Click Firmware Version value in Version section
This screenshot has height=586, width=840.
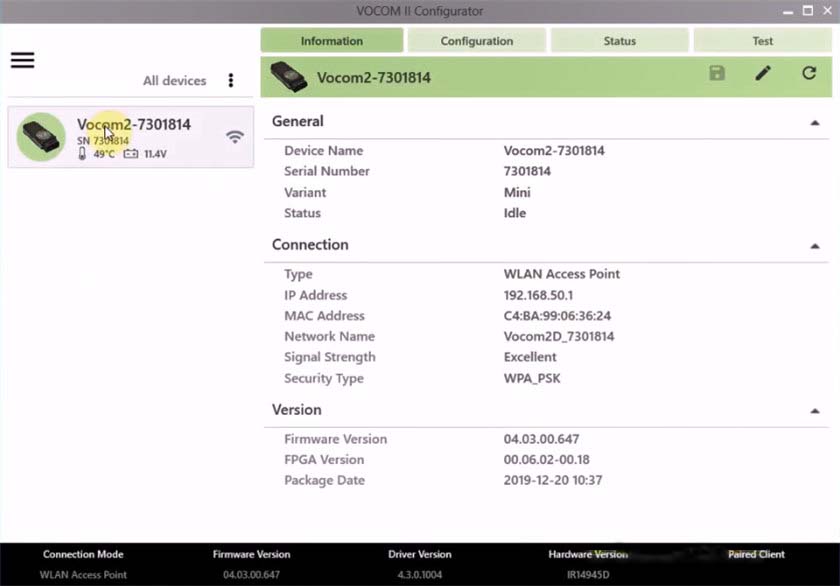pos(541,439)
